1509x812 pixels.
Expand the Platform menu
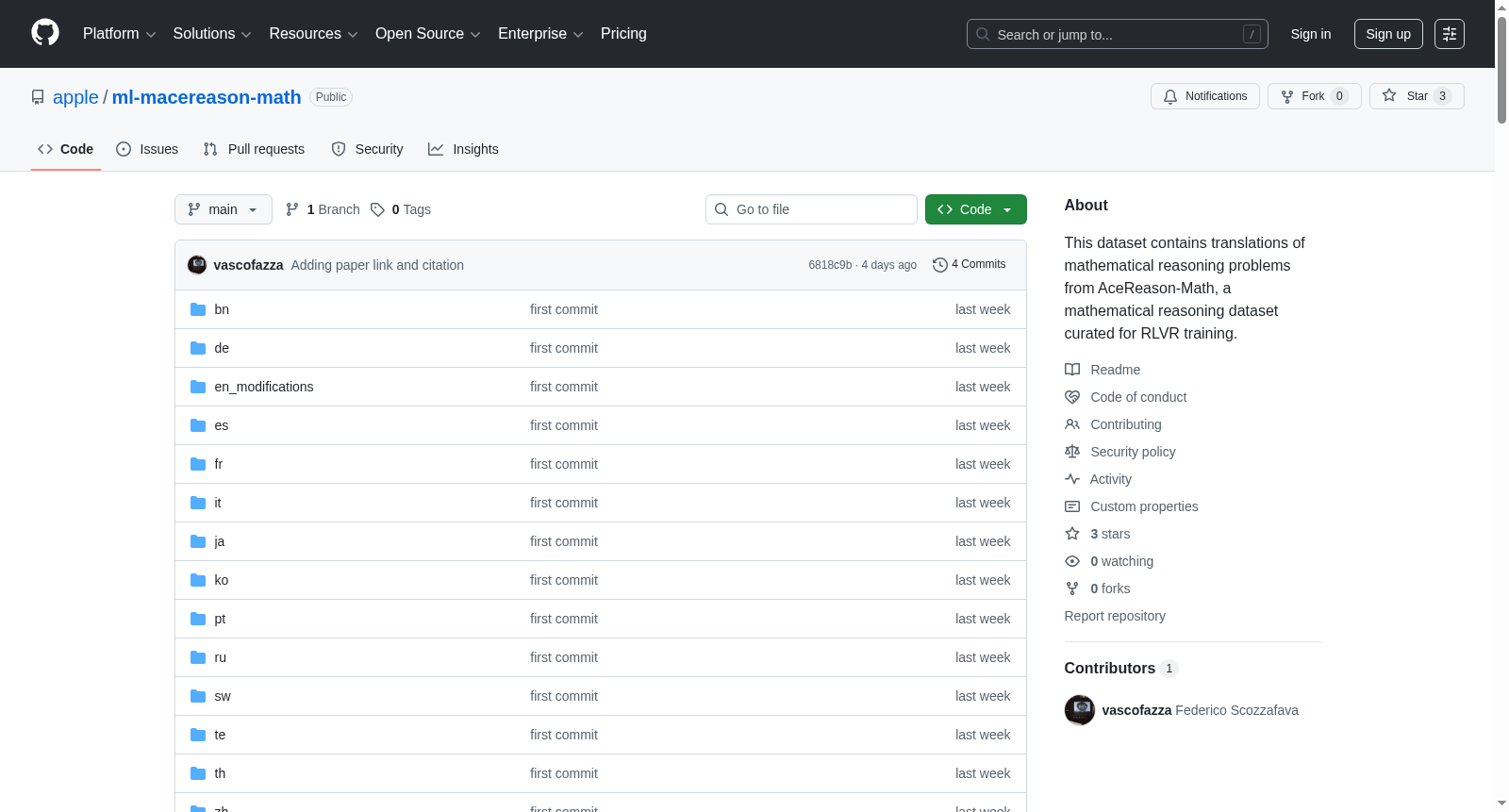click(x=120, y=34)
